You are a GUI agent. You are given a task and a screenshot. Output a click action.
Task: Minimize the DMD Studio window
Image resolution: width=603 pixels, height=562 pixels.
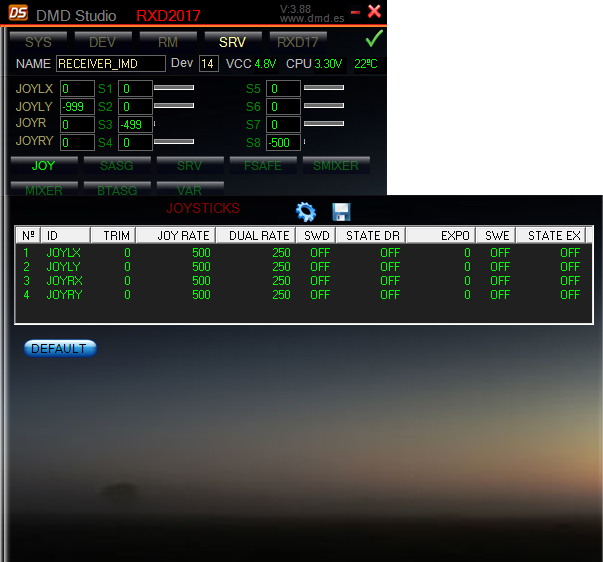pos(355,13)
